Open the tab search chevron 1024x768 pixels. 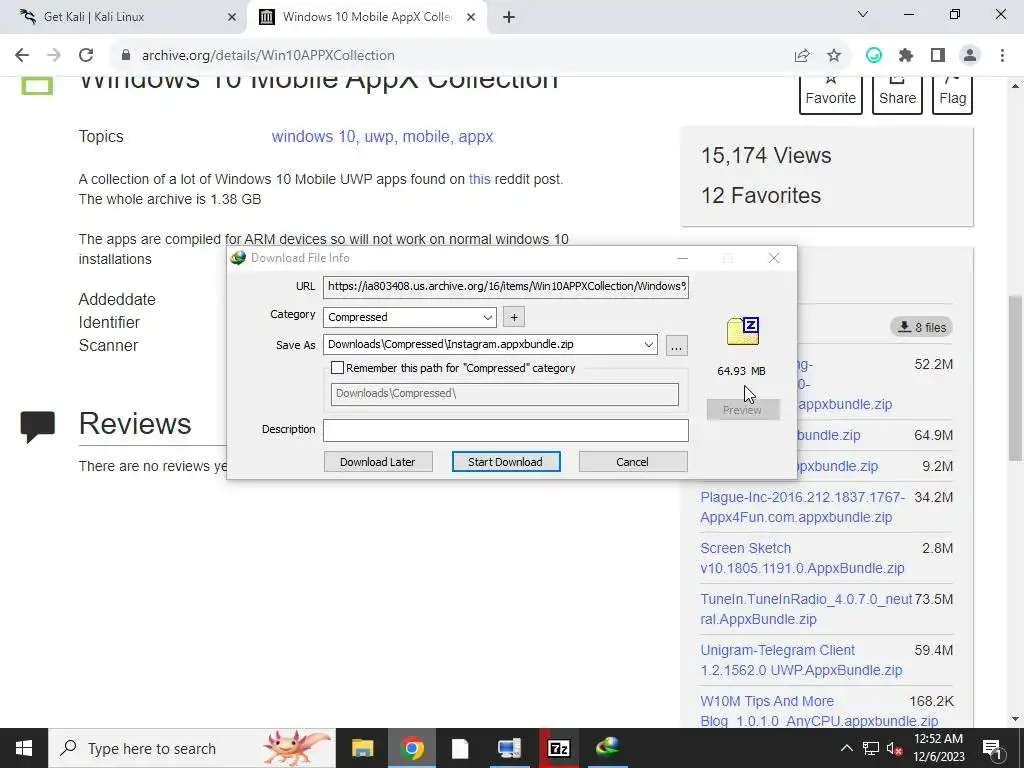pos(863,14)
